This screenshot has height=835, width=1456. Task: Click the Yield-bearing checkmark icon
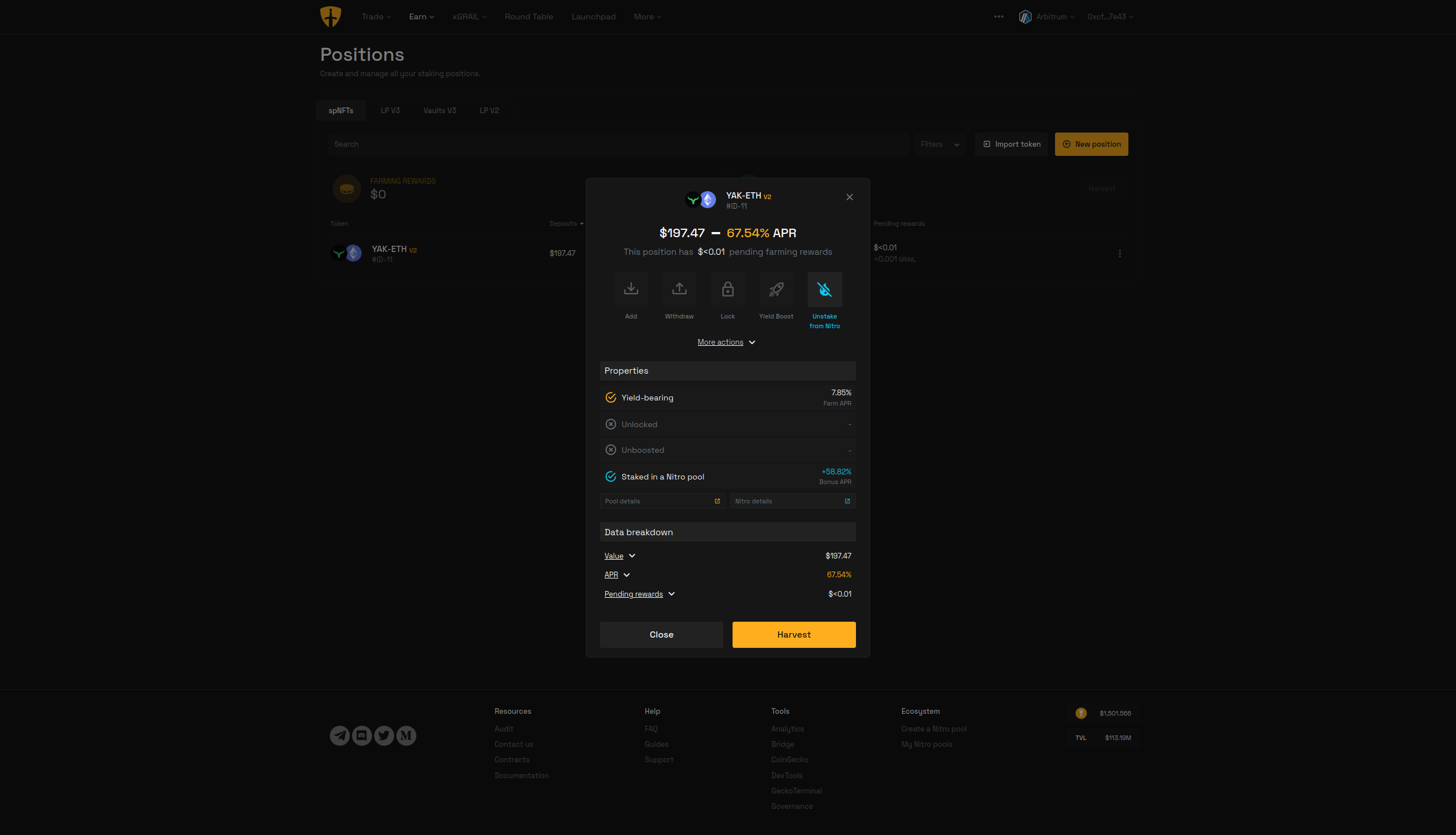click(610, 398)
